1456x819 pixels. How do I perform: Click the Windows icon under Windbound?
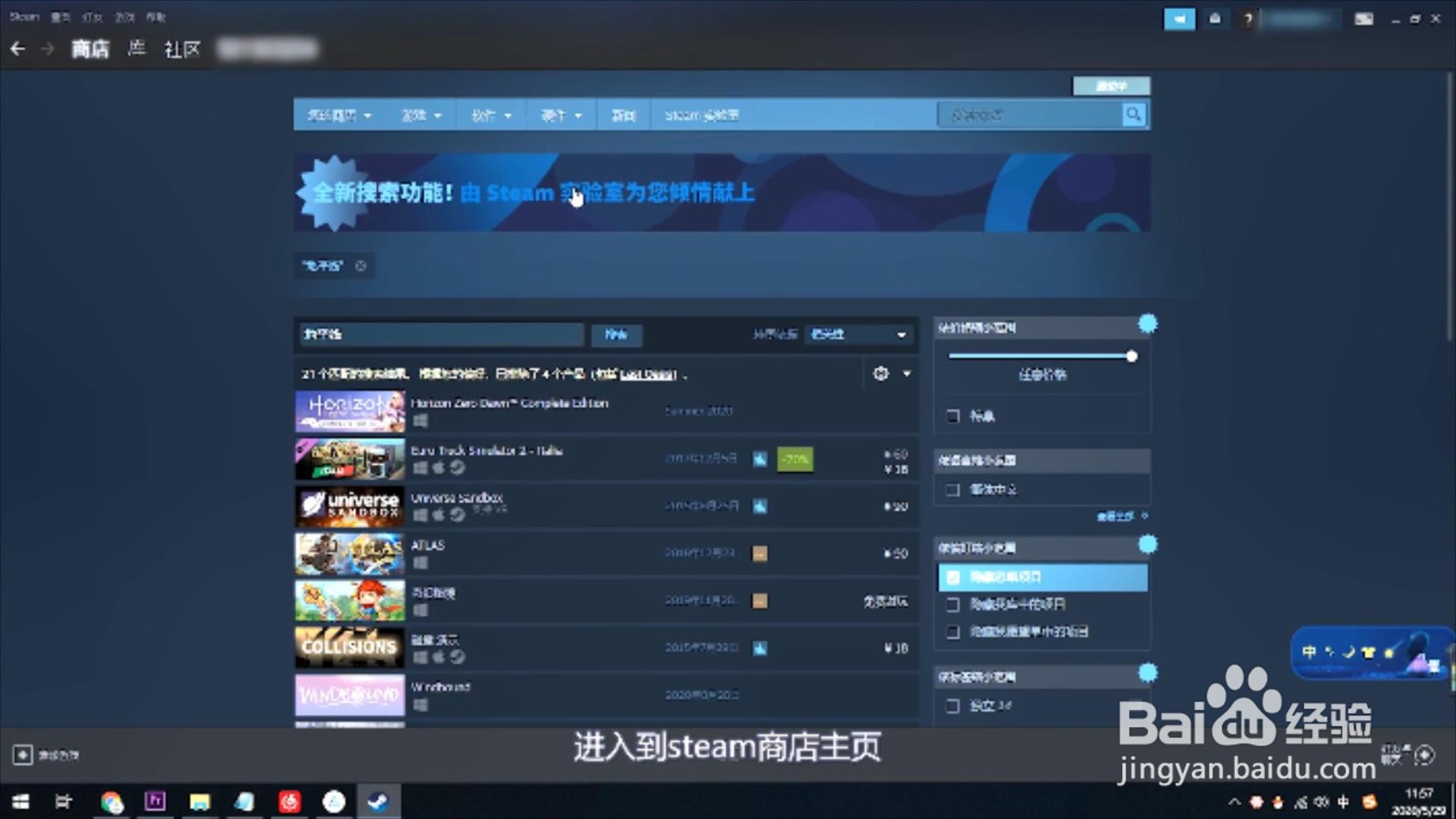(420, 704)
